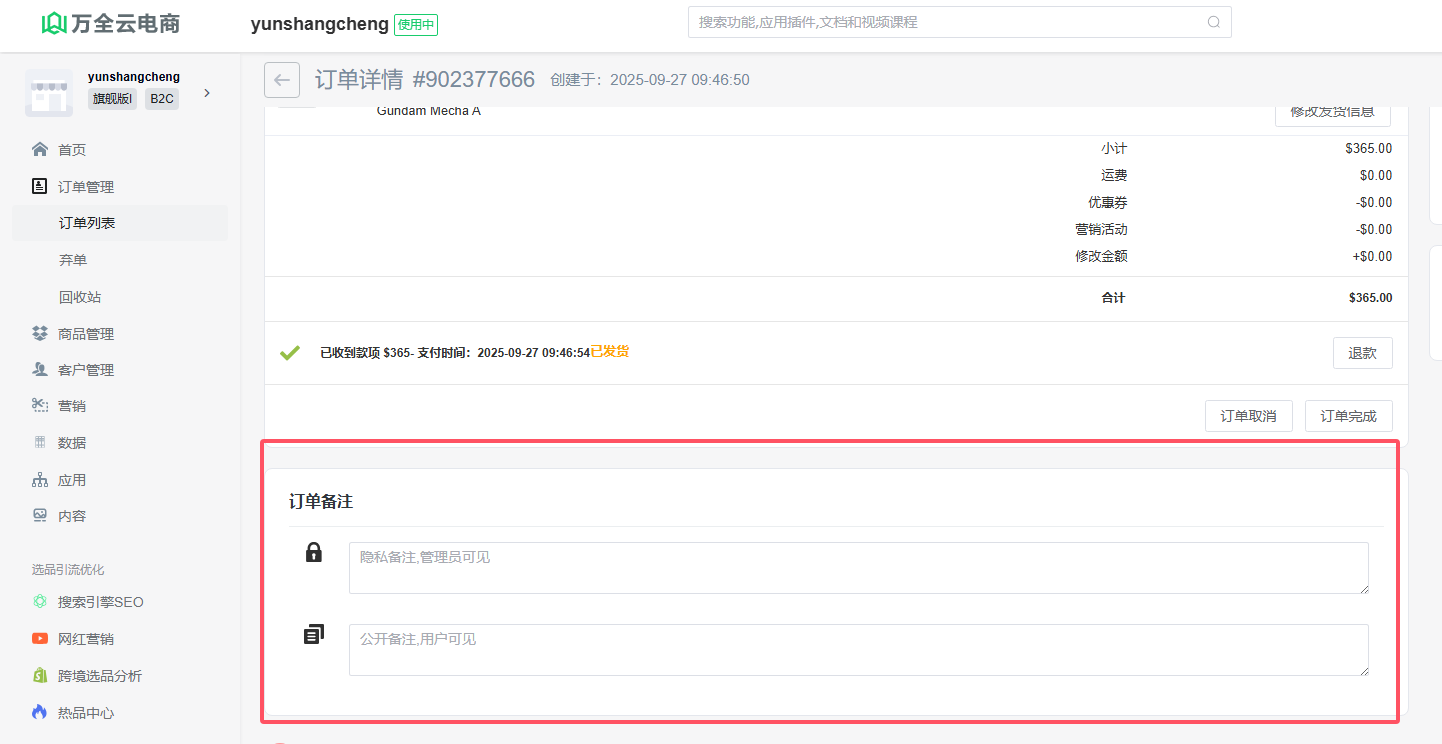Viewport: 1442px width, 744px height.
Task: Select 弃单 under order management
Action: [x=73, y=260]
